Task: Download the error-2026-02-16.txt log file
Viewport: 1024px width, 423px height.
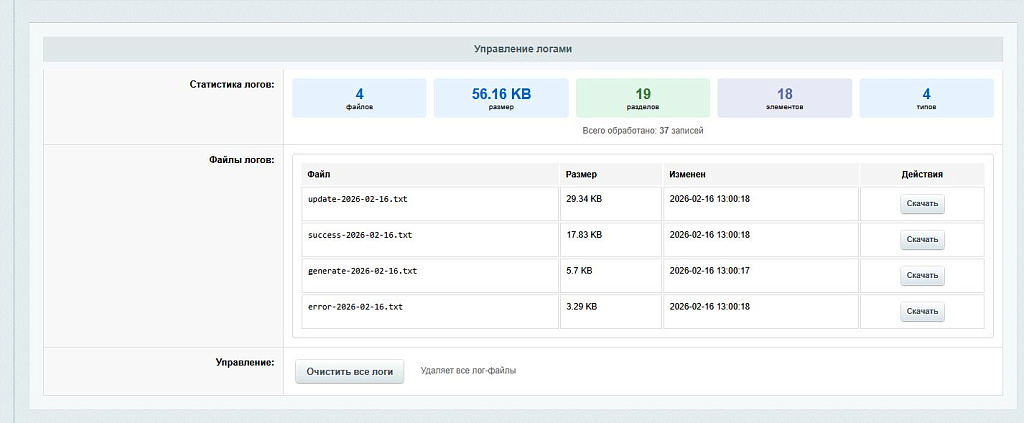Action: (x=922, y=311)
